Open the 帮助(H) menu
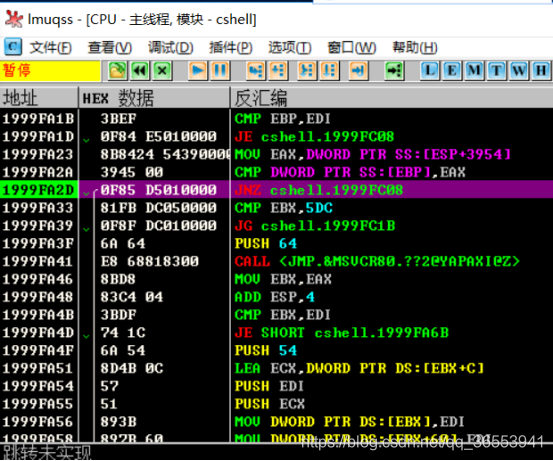 [415, 47]
